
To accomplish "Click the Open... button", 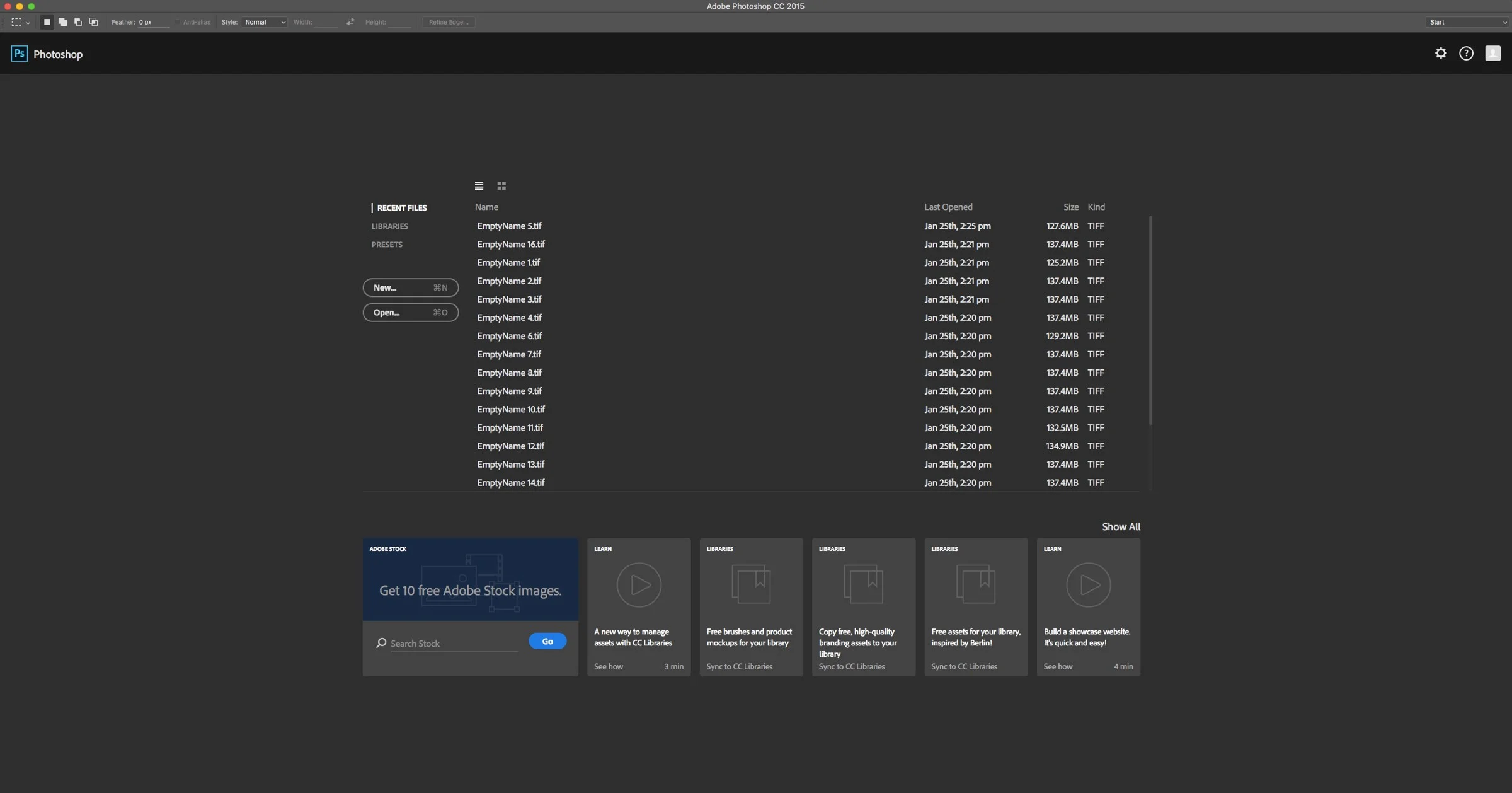I will (410, 313).
